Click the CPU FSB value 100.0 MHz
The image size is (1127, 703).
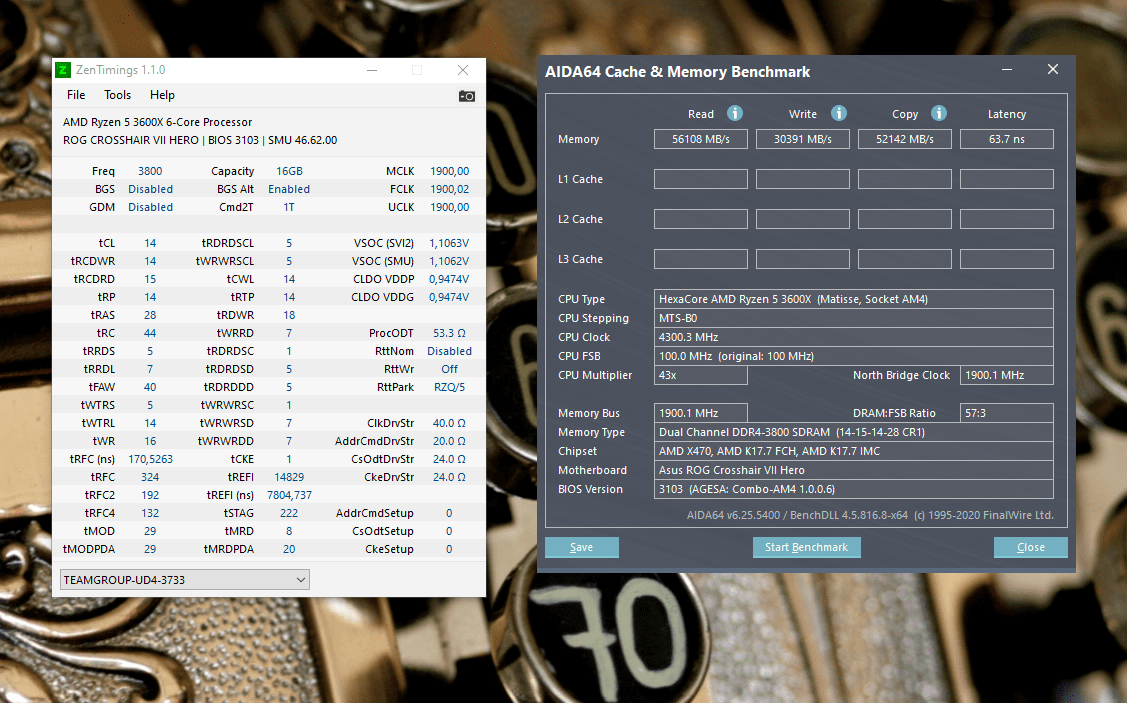click(x=854, y=356)
